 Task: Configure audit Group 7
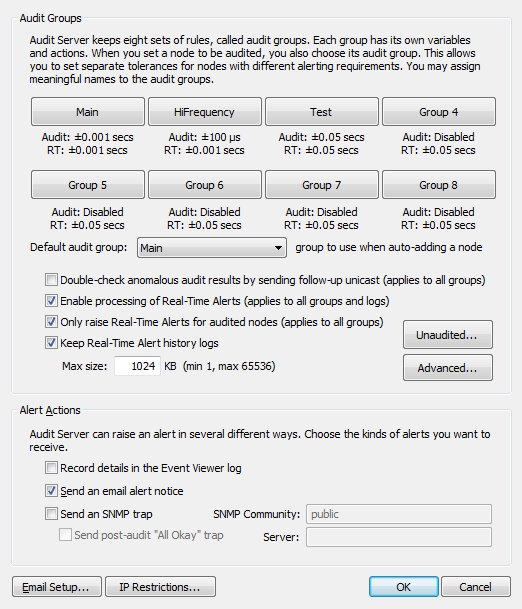click(x=322, y=185)
